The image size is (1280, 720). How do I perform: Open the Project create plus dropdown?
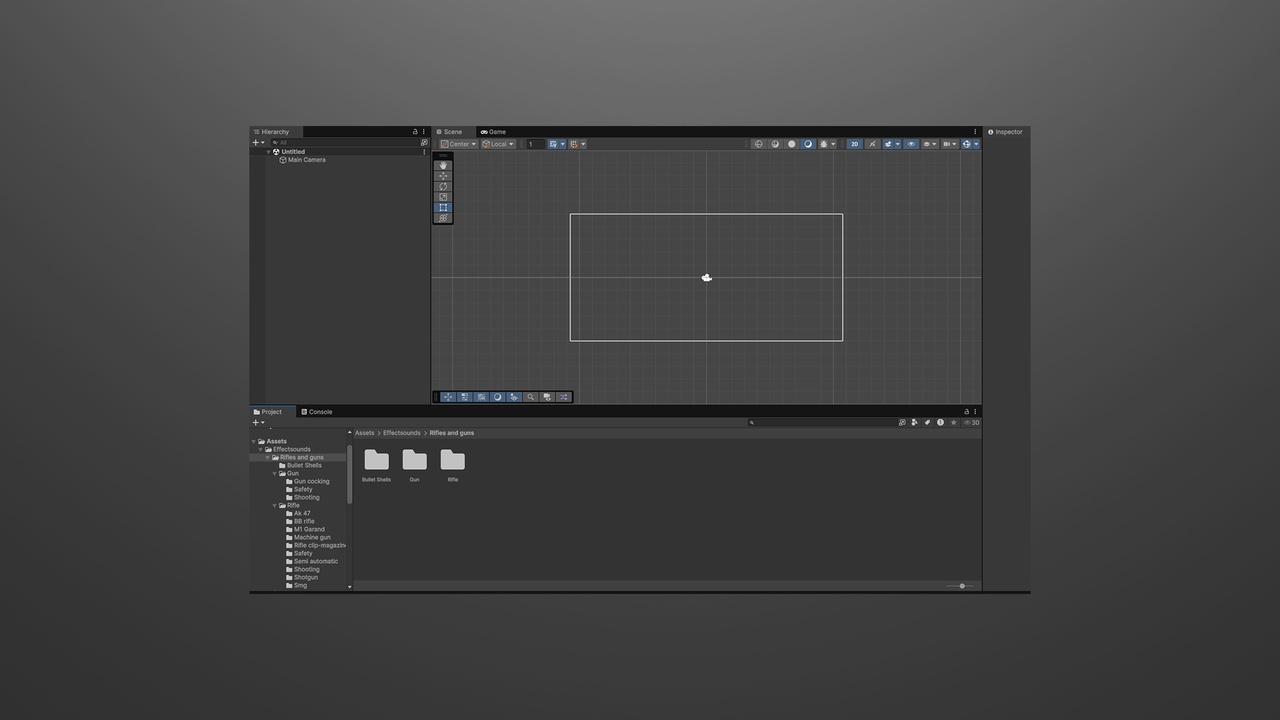tap(258, 423)
